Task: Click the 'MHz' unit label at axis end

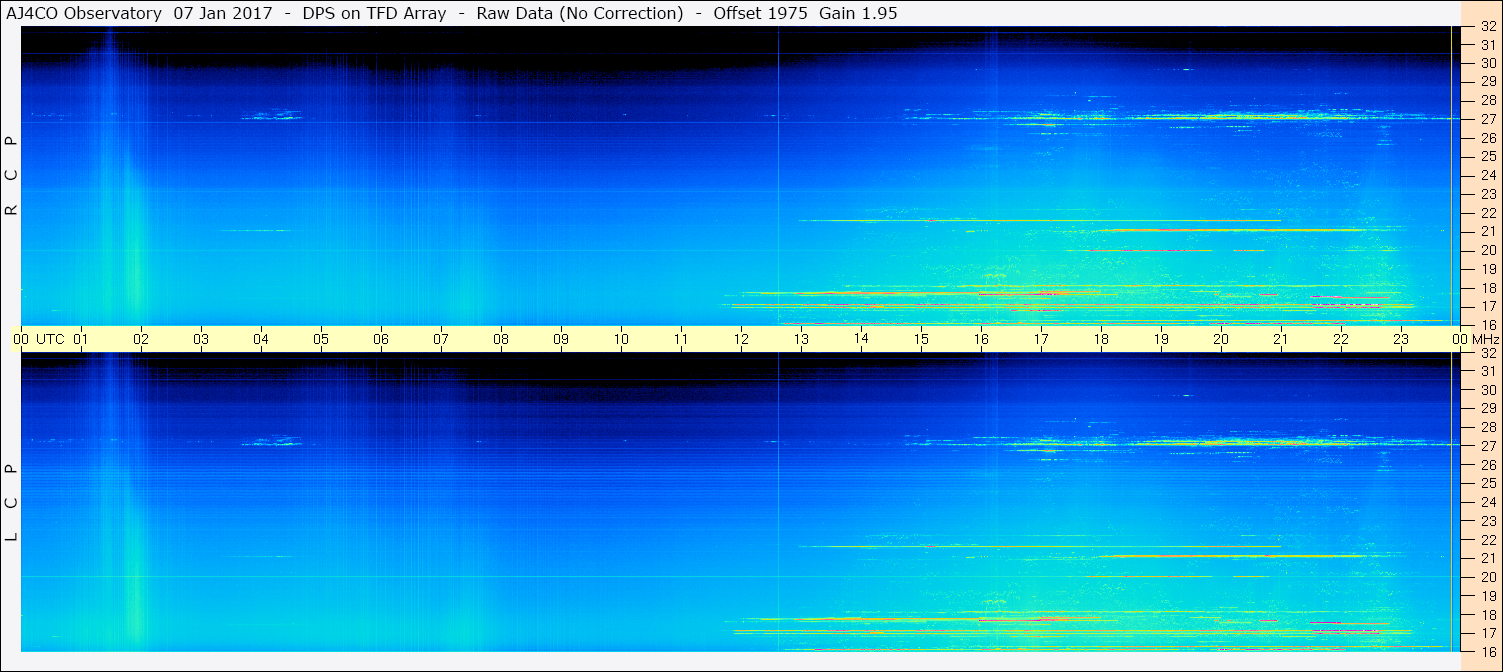Action: 1485,339
